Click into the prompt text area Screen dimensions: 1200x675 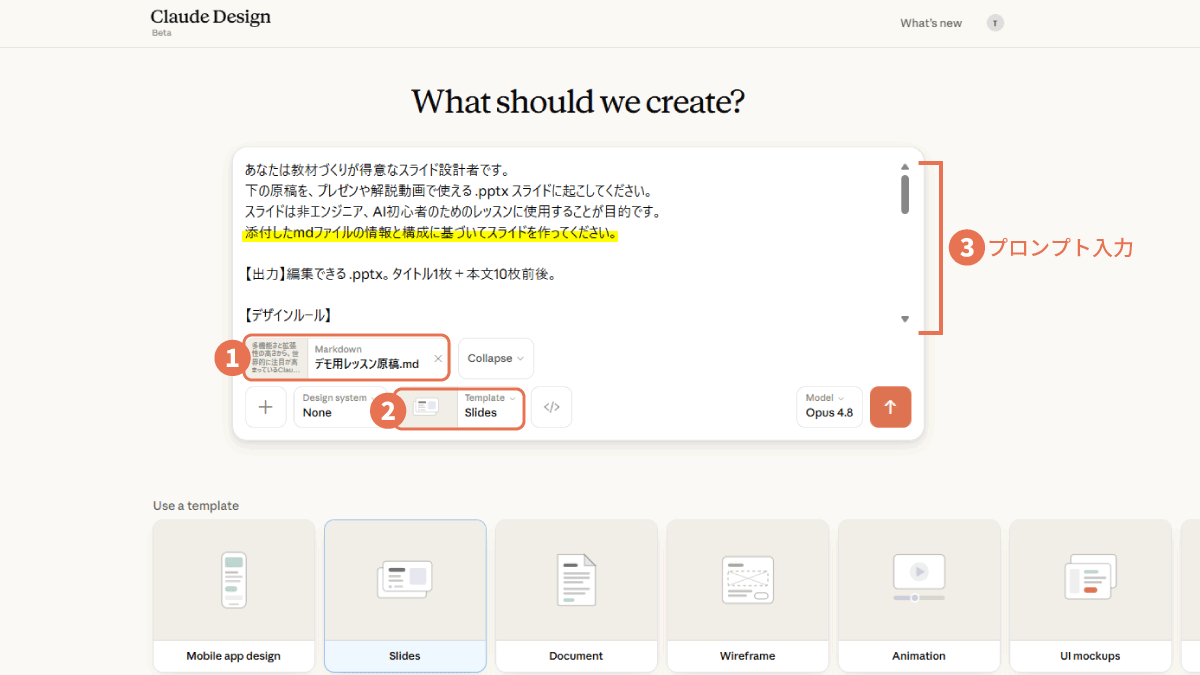click(570, 243)
